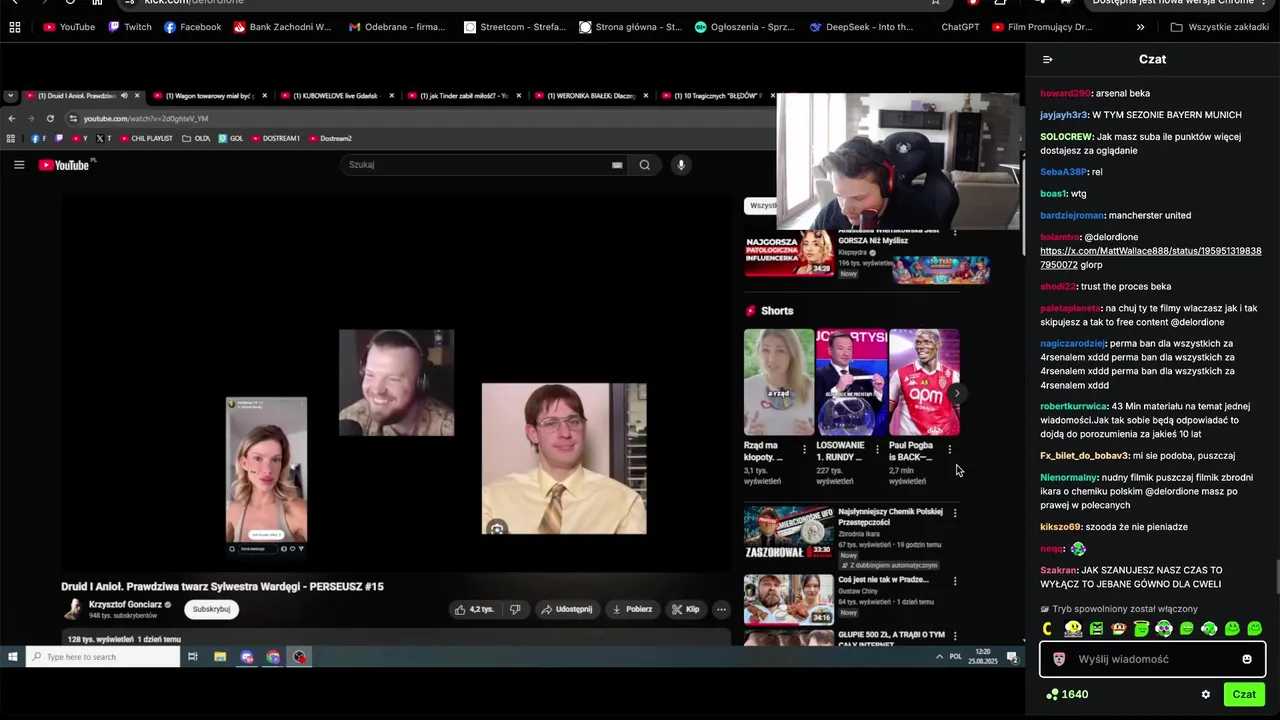The width and height of the screenshot is (1280, 720).
Task: Pick the yellow C emote
Action: point(1047,629)
